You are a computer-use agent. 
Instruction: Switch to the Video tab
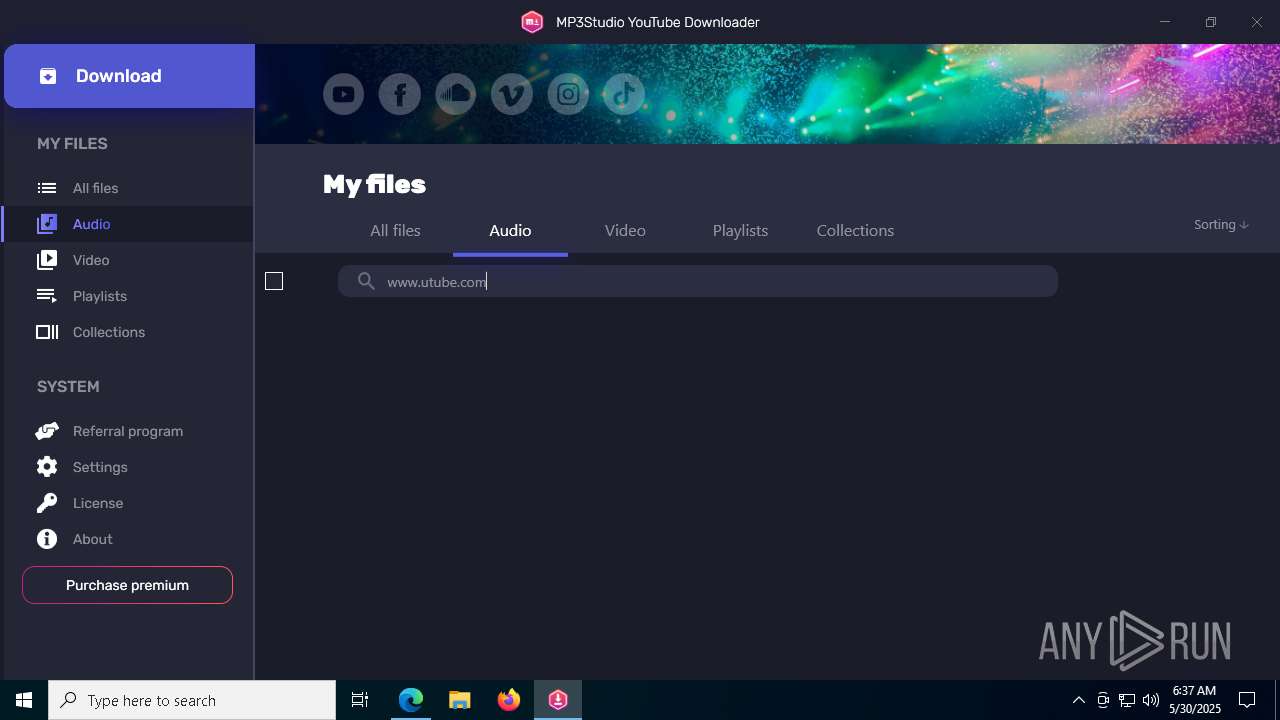625,231
